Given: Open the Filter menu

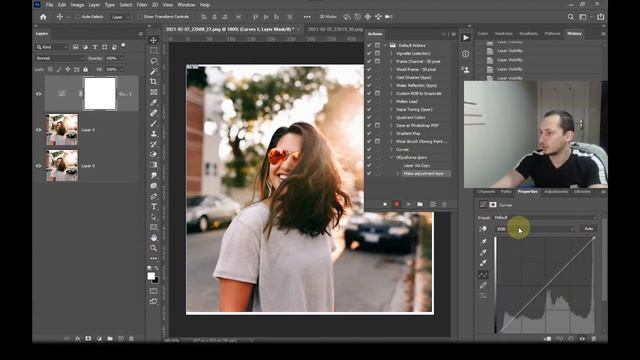Looking at the screenshot, I should coord(142,5).
